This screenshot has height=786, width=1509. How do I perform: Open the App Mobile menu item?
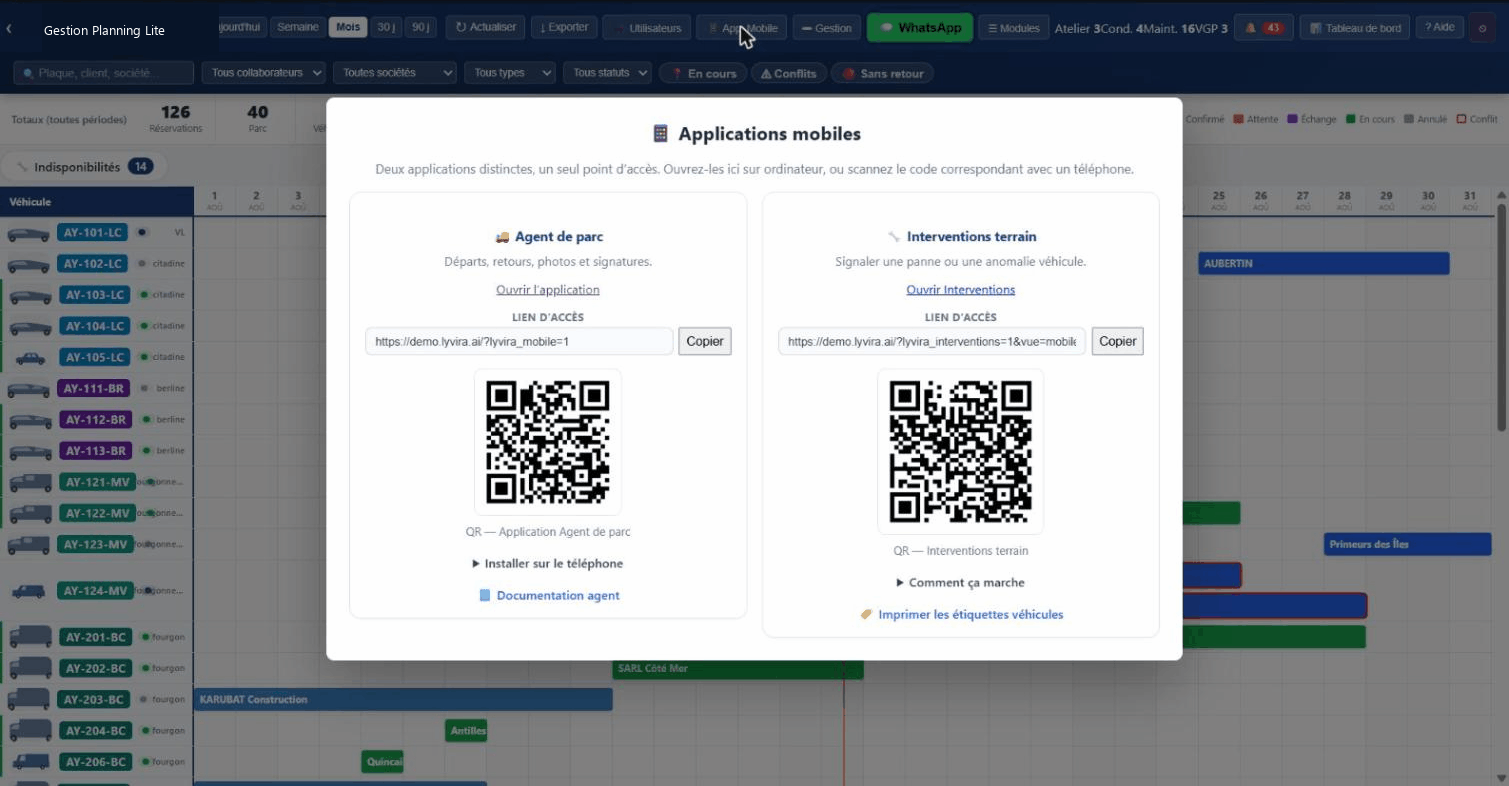point(741,28)
